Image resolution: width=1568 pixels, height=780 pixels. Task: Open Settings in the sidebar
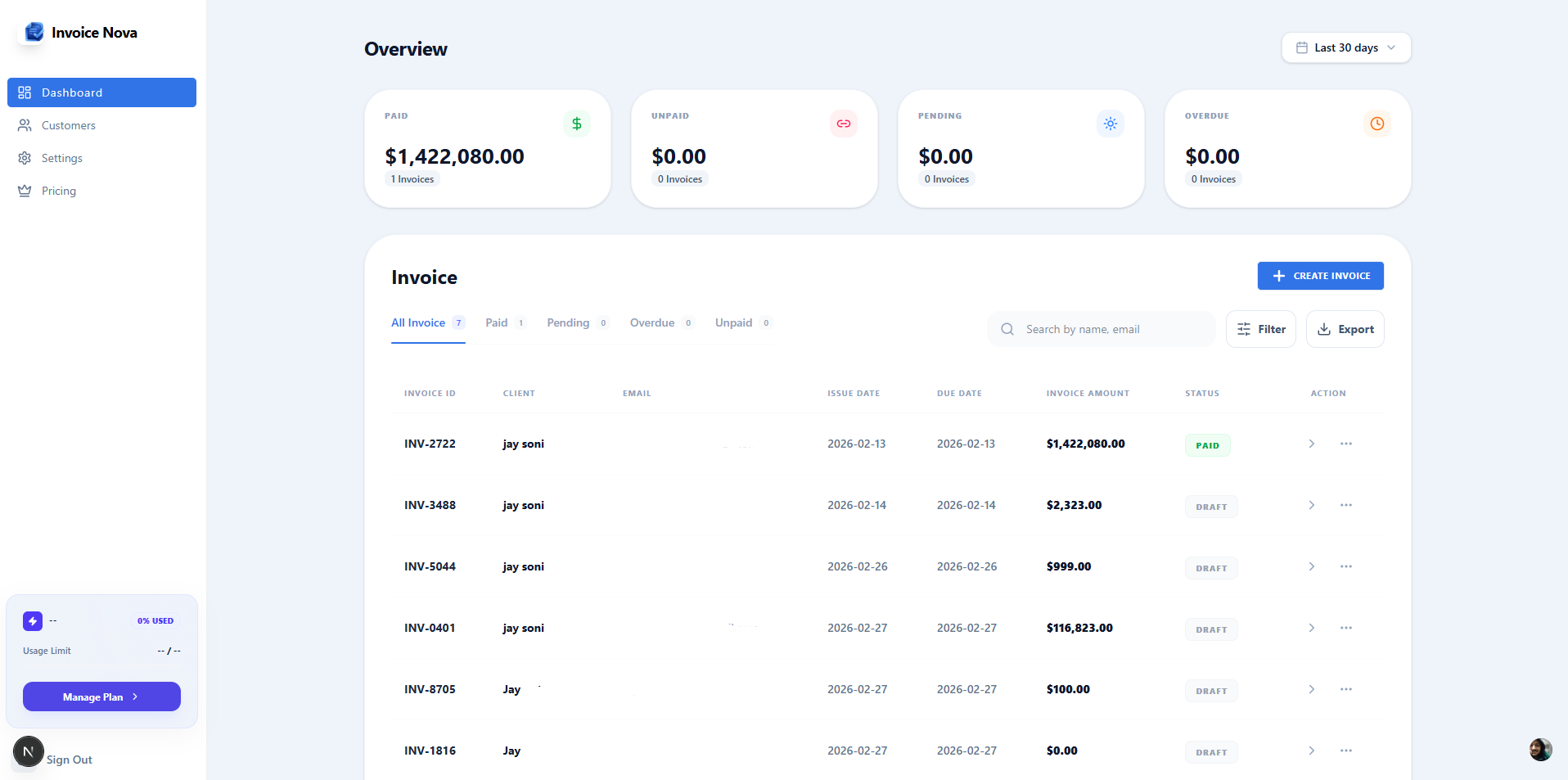[x=101, y=158]
